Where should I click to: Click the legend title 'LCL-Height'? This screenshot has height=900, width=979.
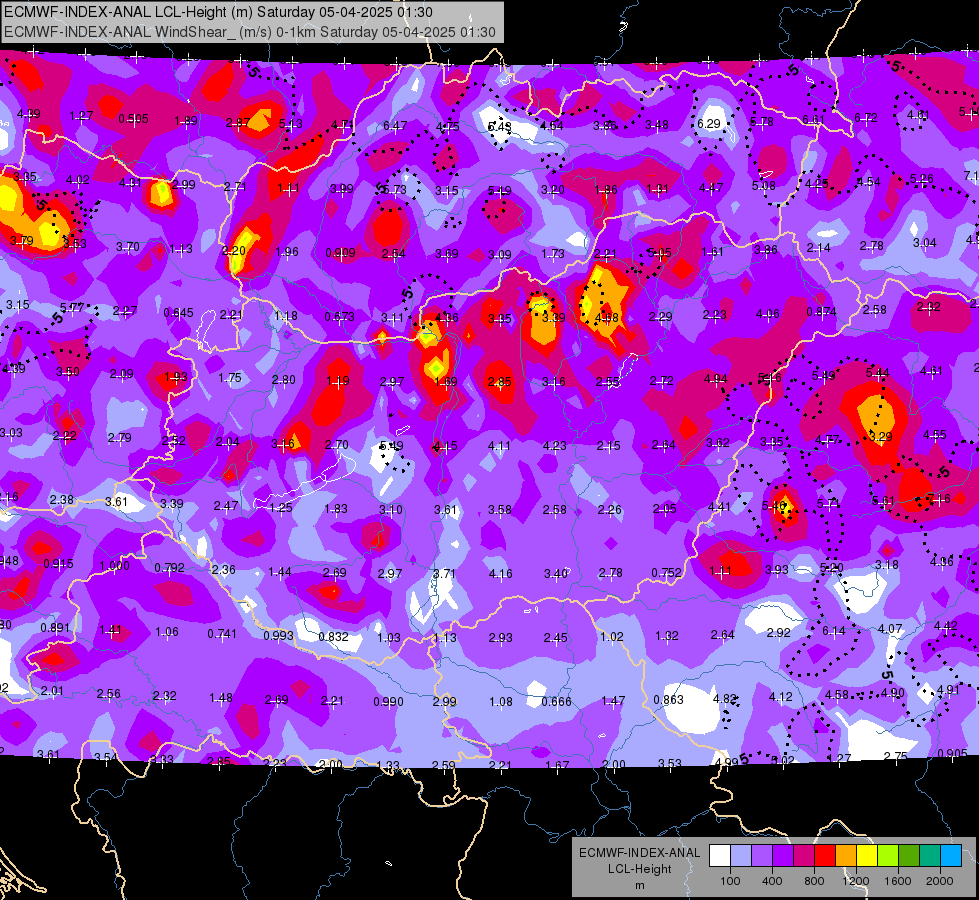click(639, 869)
